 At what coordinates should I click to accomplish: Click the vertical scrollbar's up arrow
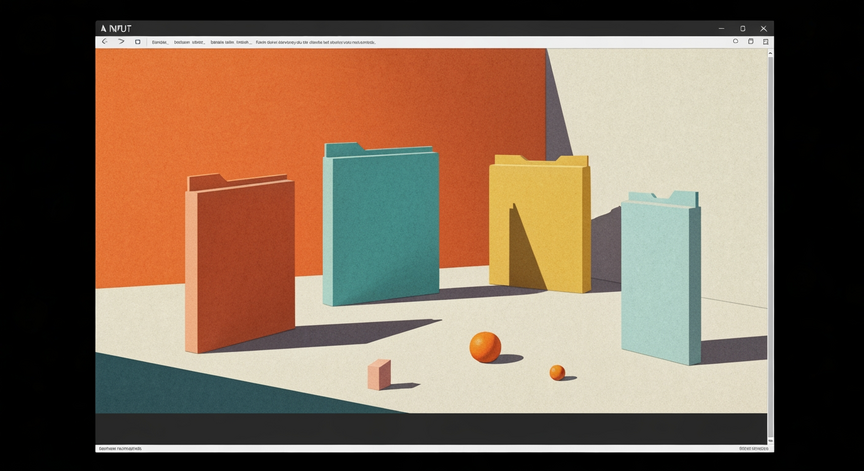coord(770,53)
